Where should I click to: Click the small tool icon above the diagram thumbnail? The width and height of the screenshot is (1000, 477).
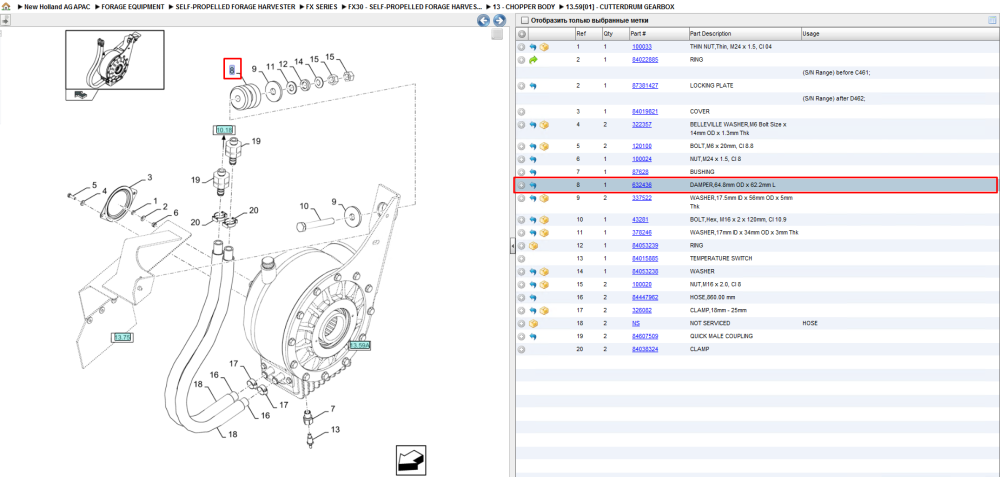(4, 20)
